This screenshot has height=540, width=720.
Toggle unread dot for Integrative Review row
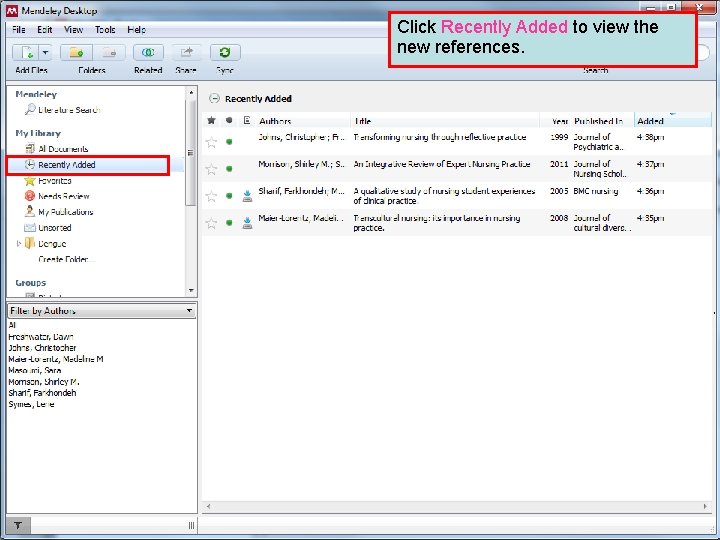(x=229, y=169)
